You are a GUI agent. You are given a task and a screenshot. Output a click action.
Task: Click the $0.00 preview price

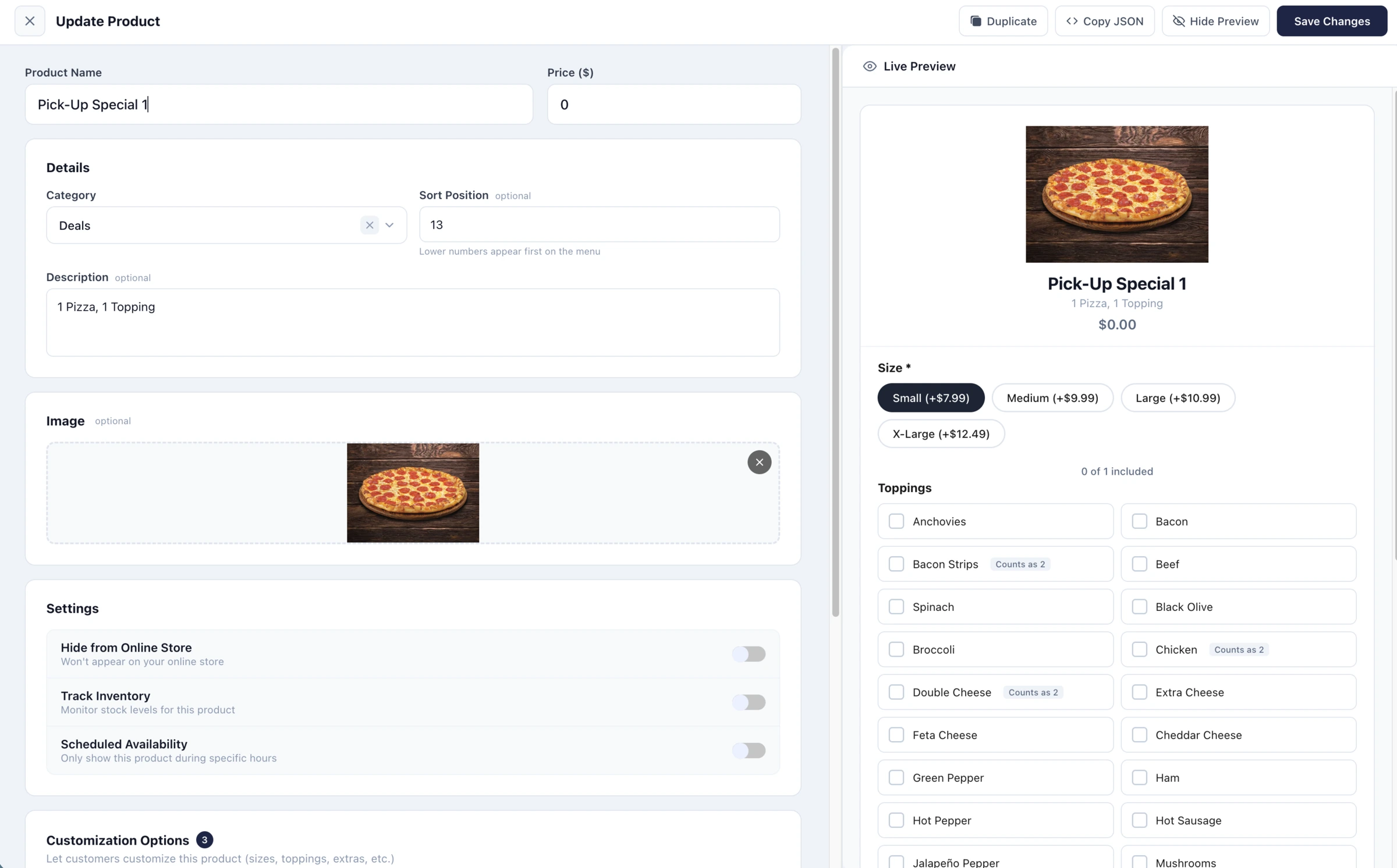(x=1116, y=325)
